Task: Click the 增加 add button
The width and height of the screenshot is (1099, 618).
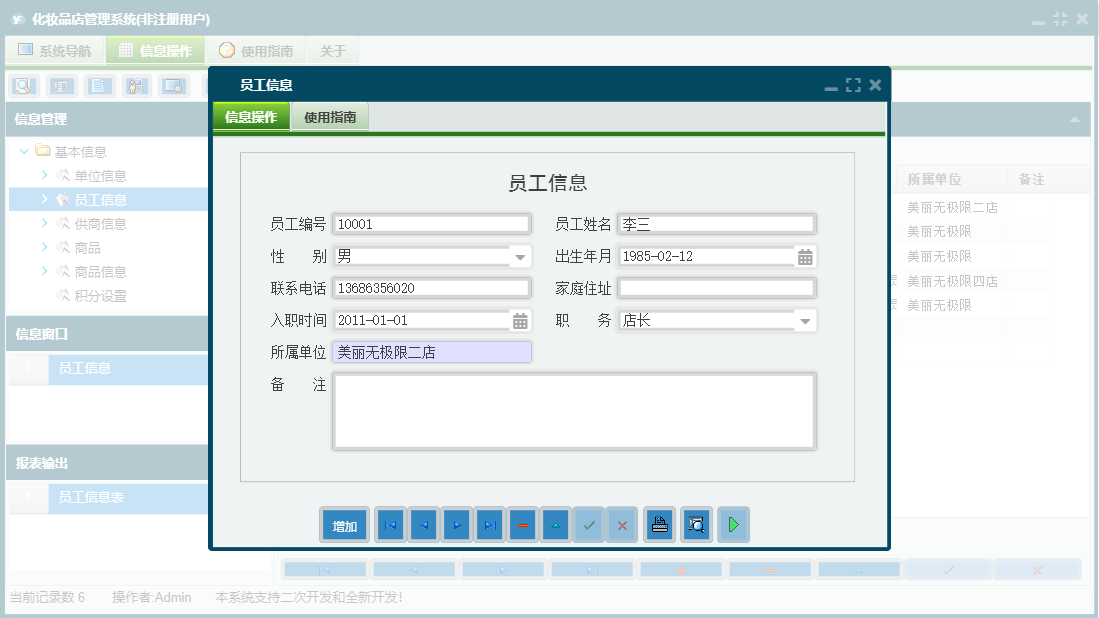Action: [x=343, y=524]
